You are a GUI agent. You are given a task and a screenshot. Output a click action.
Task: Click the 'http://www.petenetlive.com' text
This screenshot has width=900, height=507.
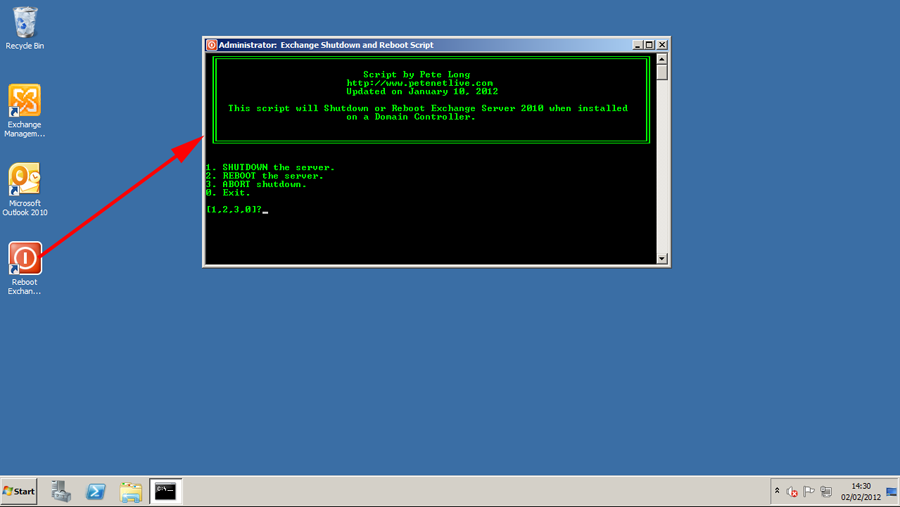point(420,83)
